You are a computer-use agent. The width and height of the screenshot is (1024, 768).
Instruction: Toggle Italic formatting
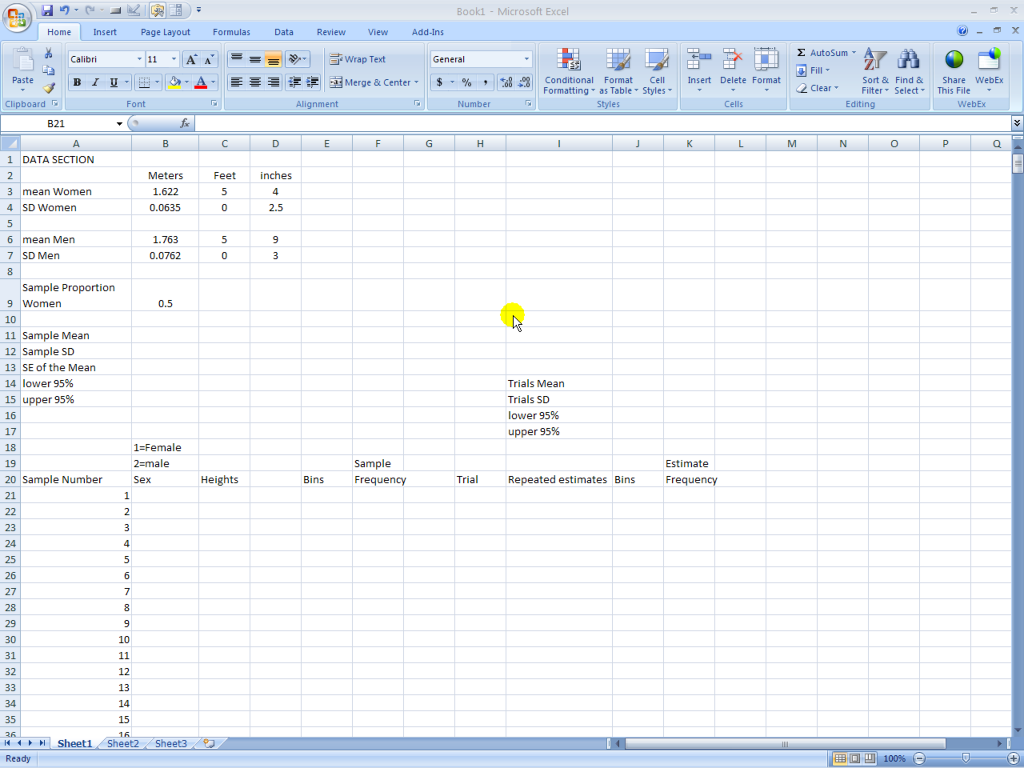[95, 83]
